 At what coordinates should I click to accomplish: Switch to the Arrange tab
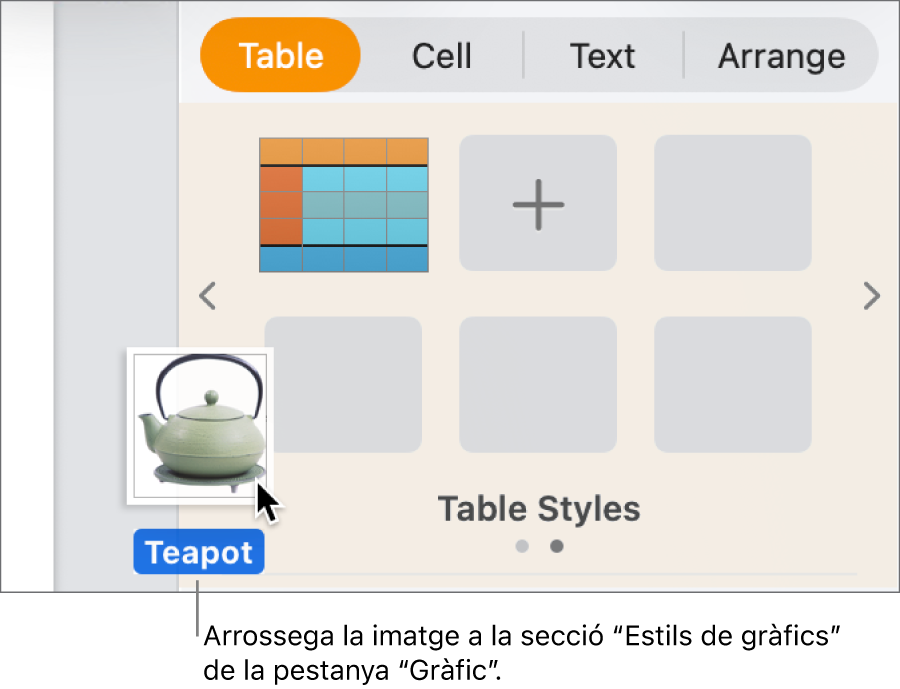coord(781,55)
